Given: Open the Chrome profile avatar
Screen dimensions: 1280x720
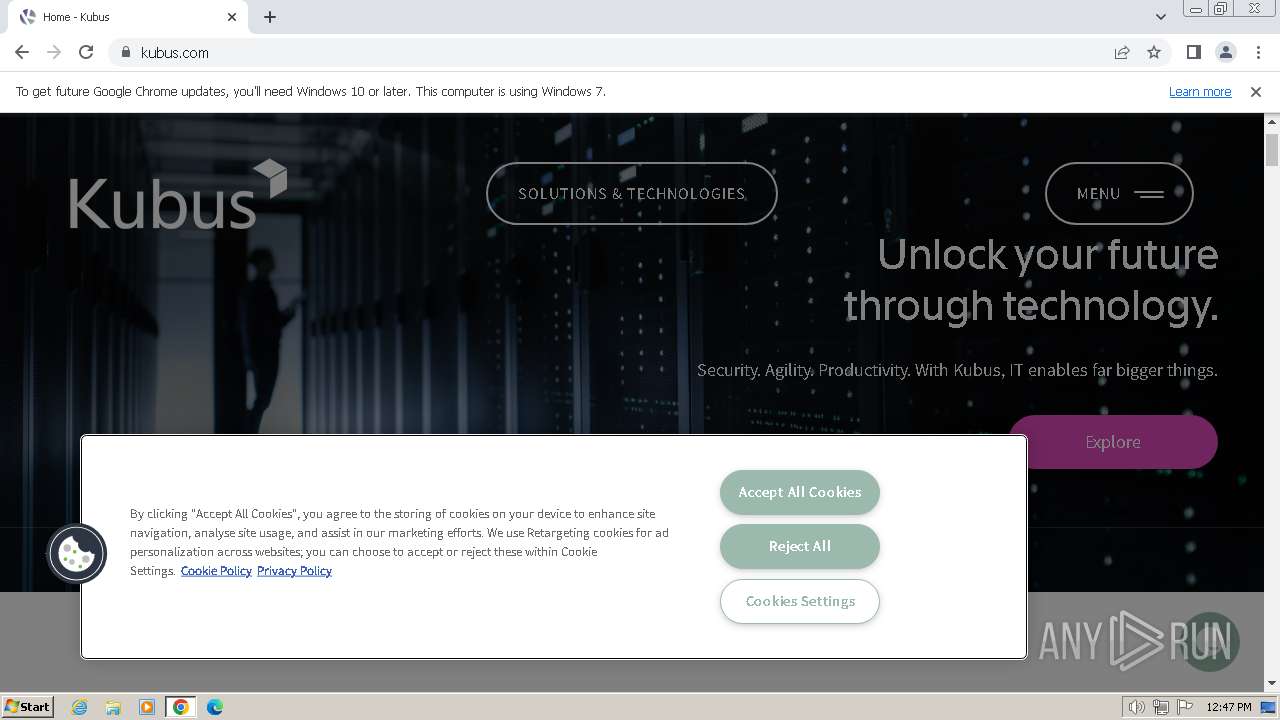Looking at the screenshot, I should (1225, 53).
